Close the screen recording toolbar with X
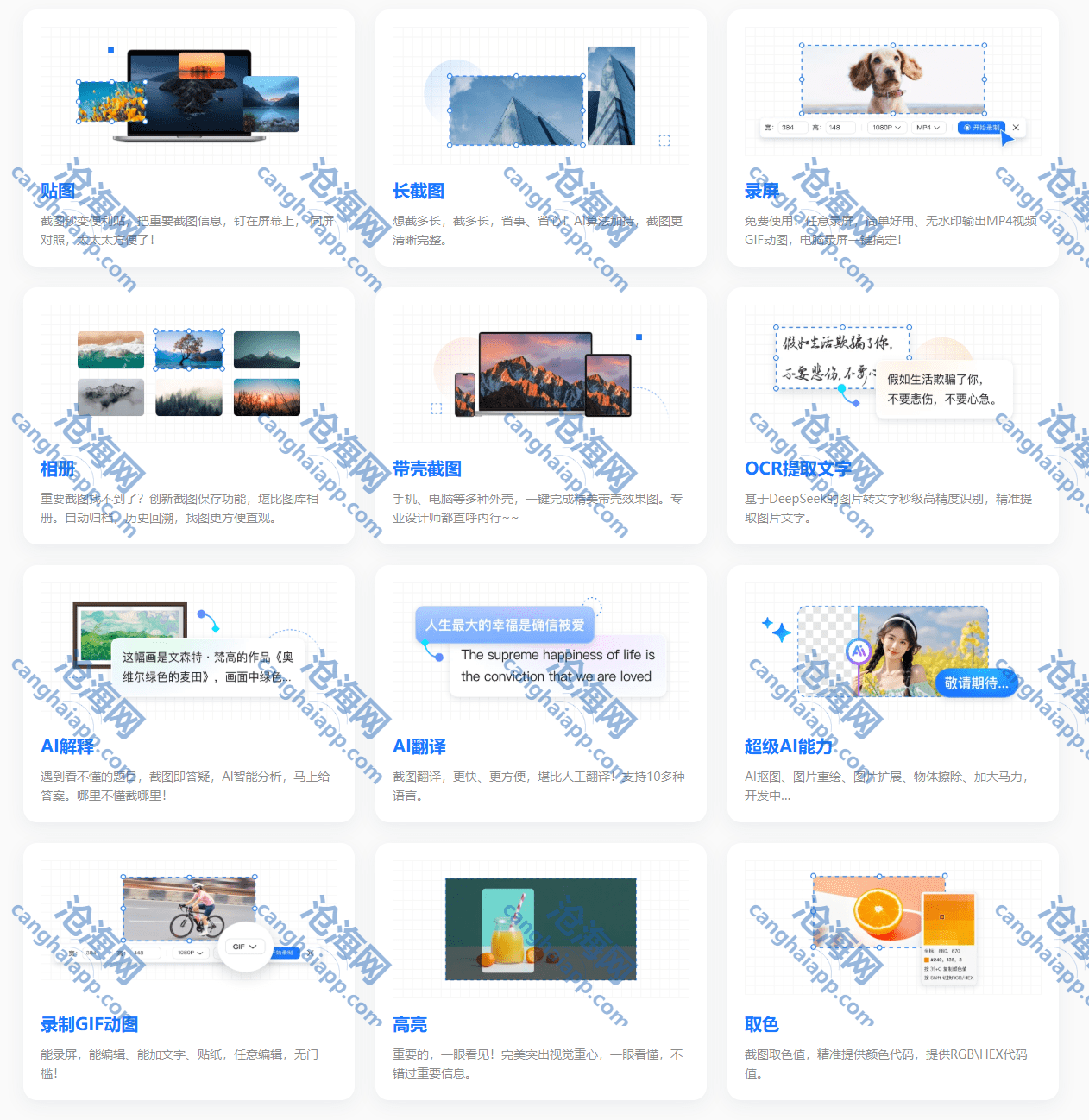 pyautogui.click(x=1016, y=128)
